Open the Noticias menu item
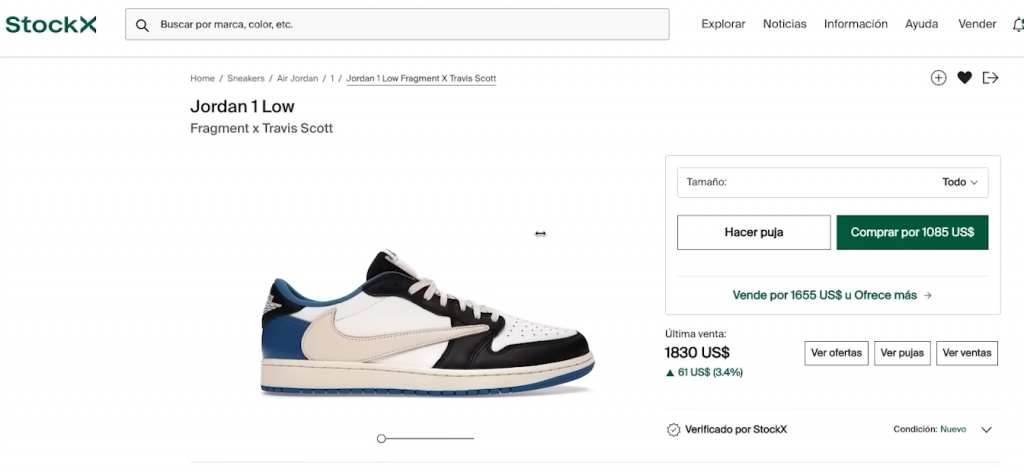This screenshot has width=1024, height=472. tap(784, 24)
